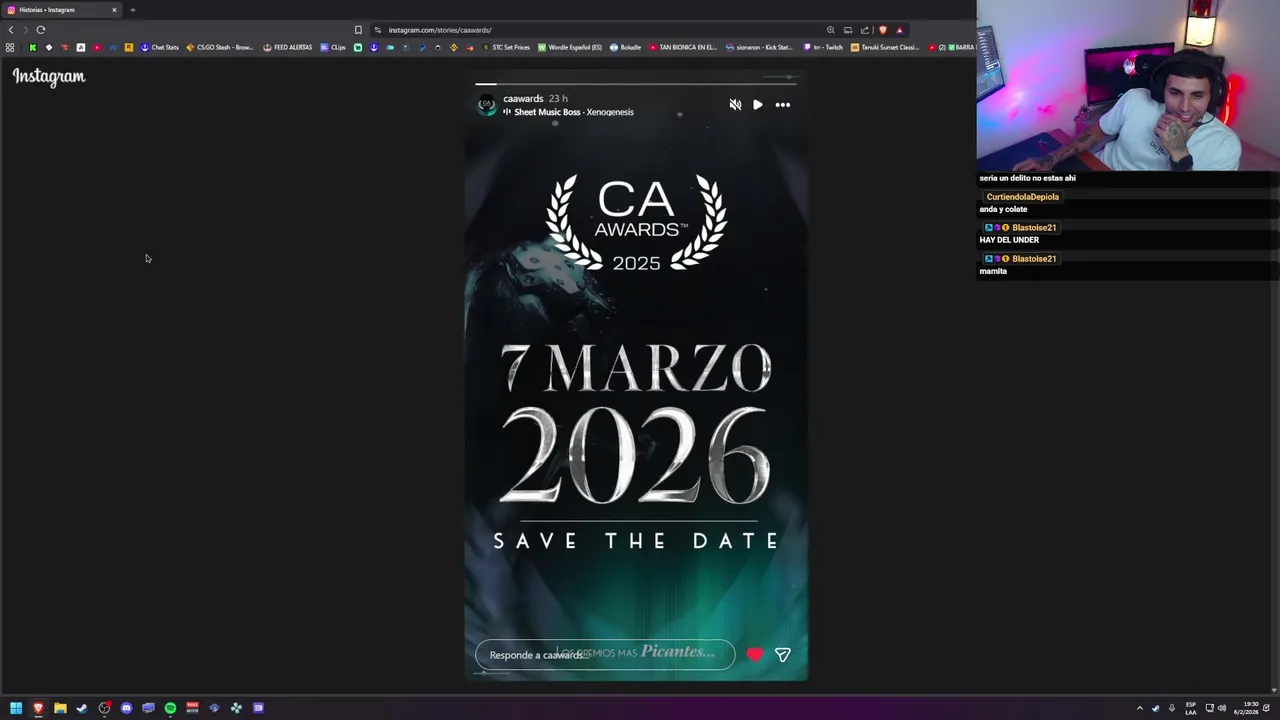Expand the hidden system tray icons chevron
This screenshot has height=720, width=1280.
point(1139,708)
